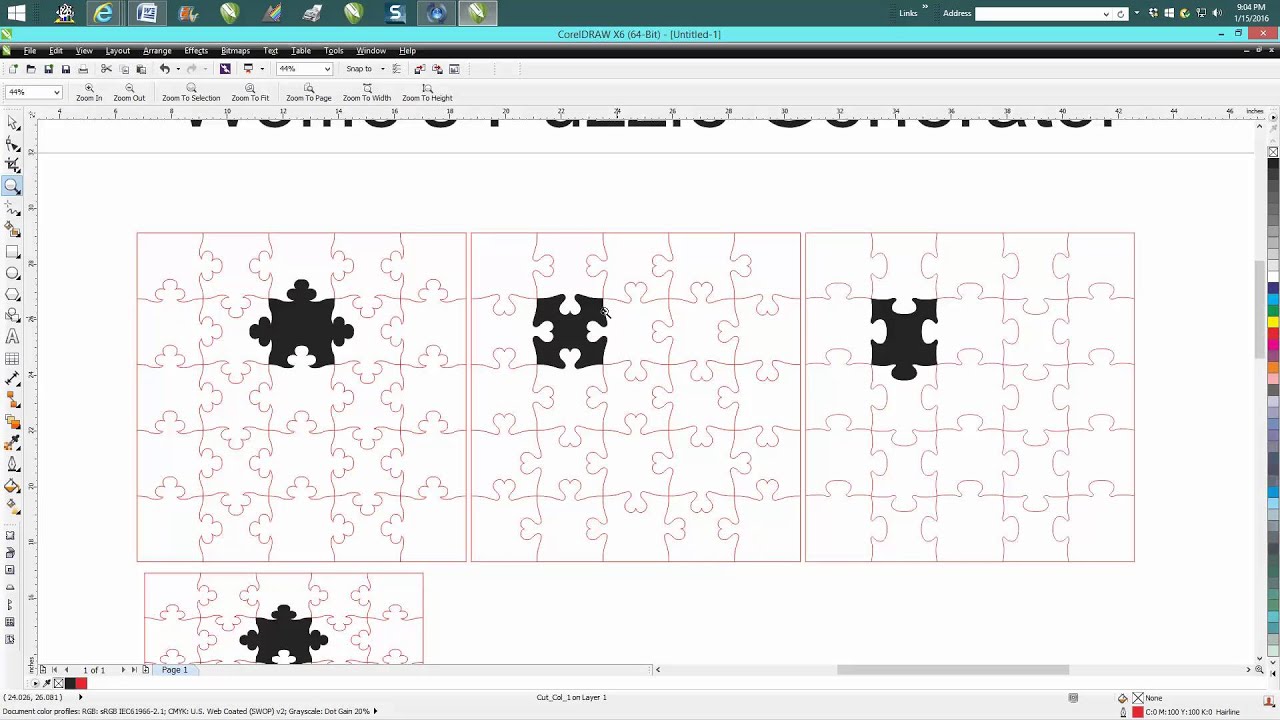Pick the magenta swatch in the color palette
Viewport: 1280px width, 720px height.
1273,343
